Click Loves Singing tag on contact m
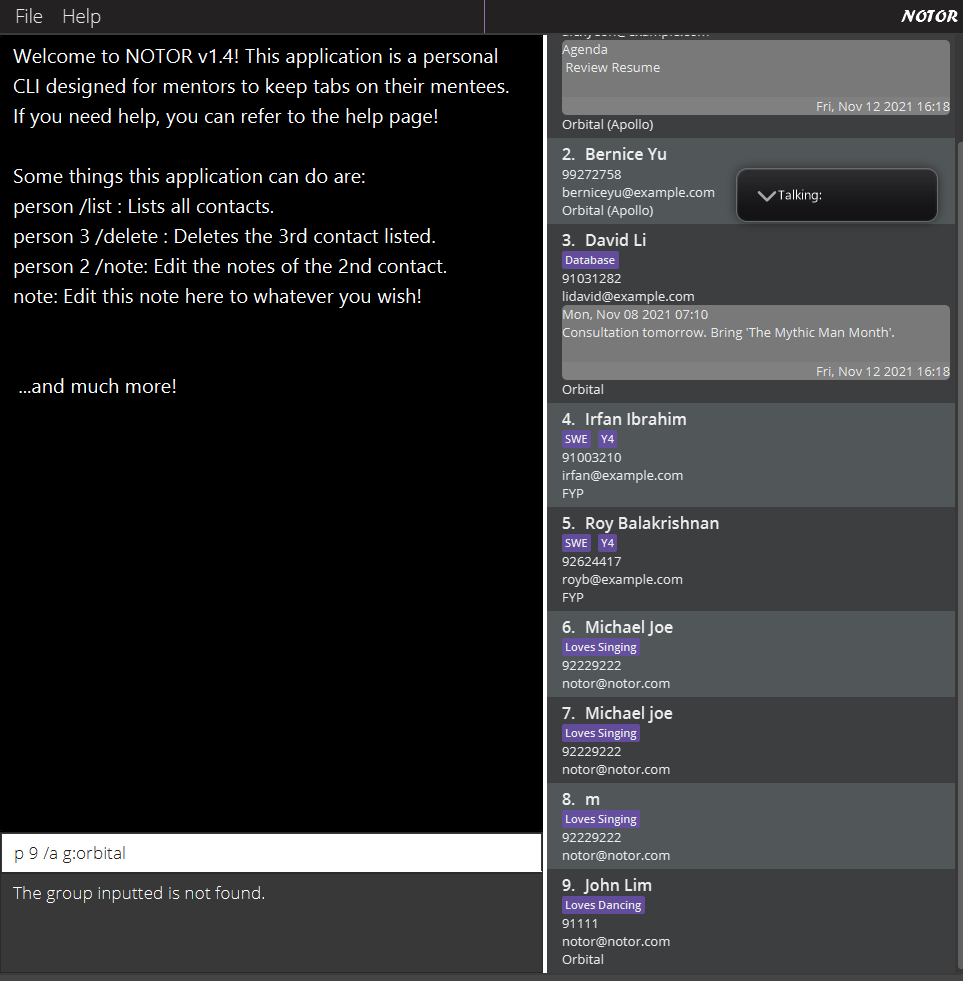The height and width of the screenshot is (981, 963). tap(601, 819)
